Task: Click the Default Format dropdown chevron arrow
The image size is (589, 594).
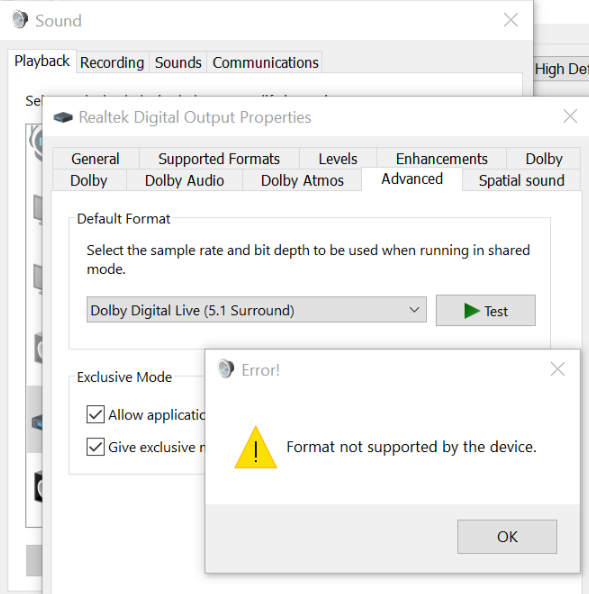Action: pos(414,310)
